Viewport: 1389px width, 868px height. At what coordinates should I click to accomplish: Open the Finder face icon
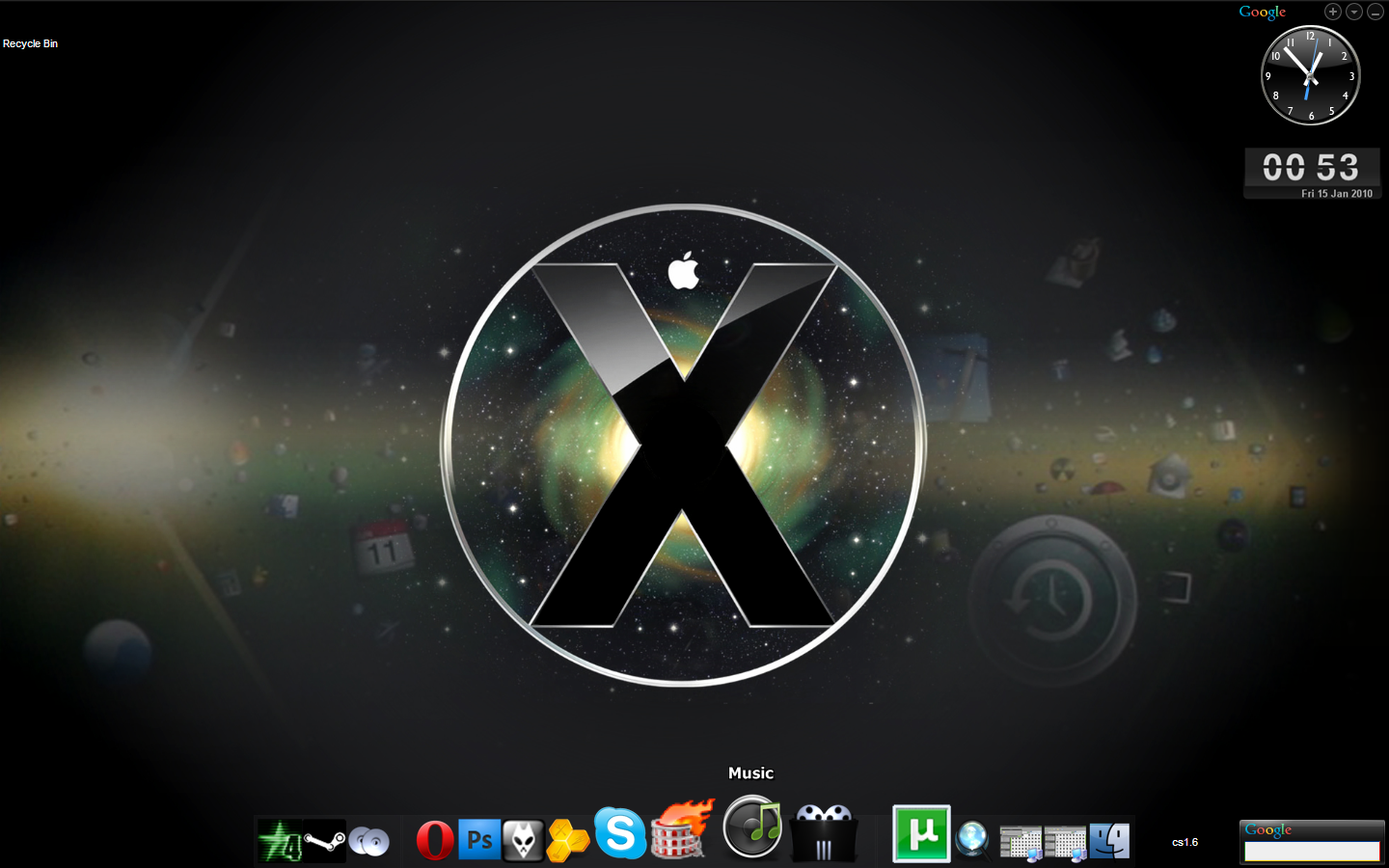pyautogui.click(x=1109, y=841)
